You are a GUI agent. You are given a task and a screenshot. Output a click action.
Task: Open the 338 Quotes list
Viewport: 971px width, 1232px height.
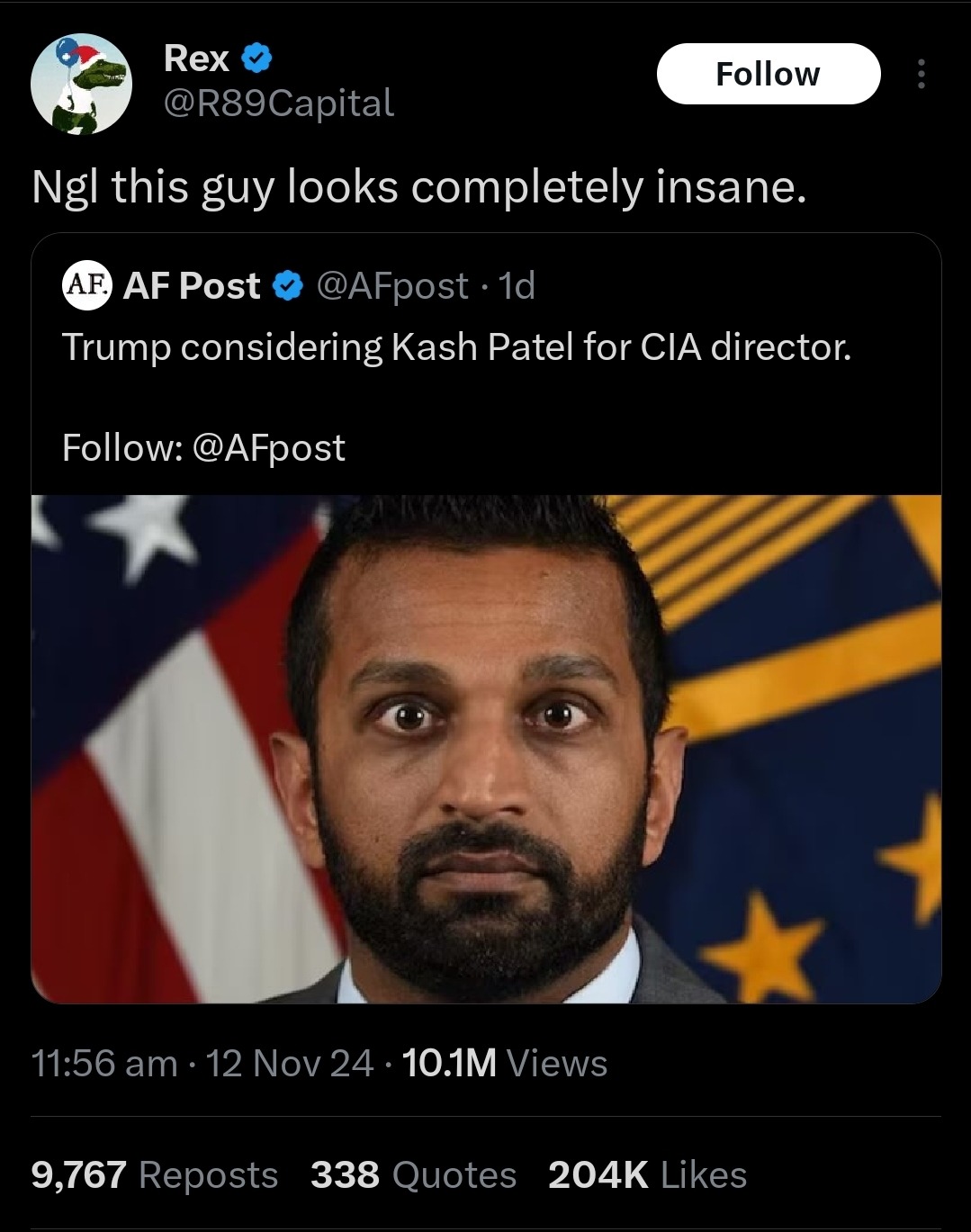pyautogui.click(x=413, y=1174)
